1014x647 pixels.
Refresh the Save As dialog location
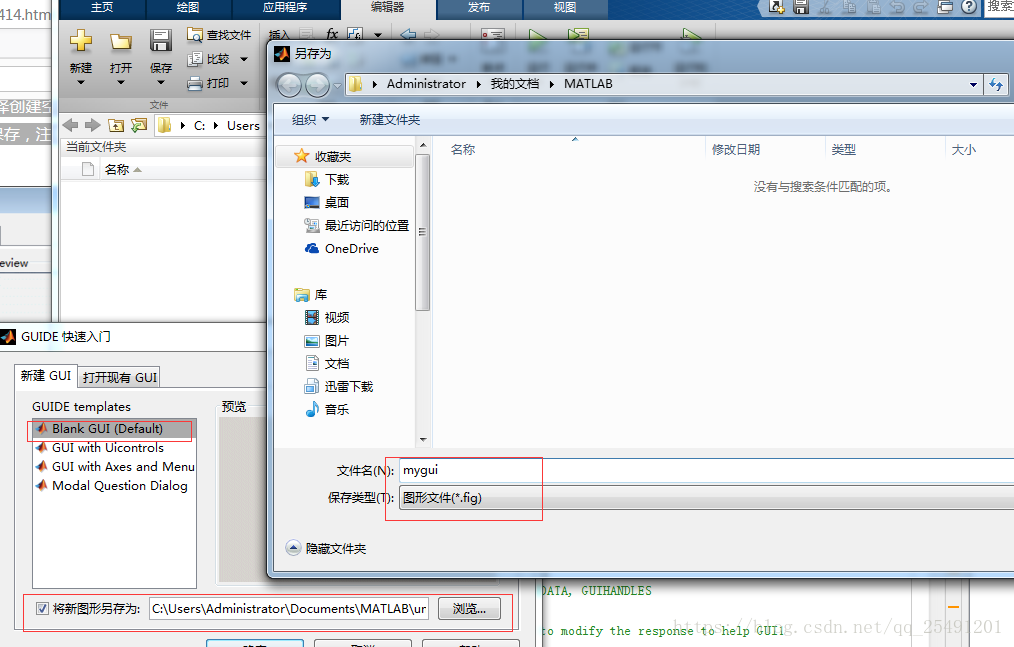(x=996, y=84)
